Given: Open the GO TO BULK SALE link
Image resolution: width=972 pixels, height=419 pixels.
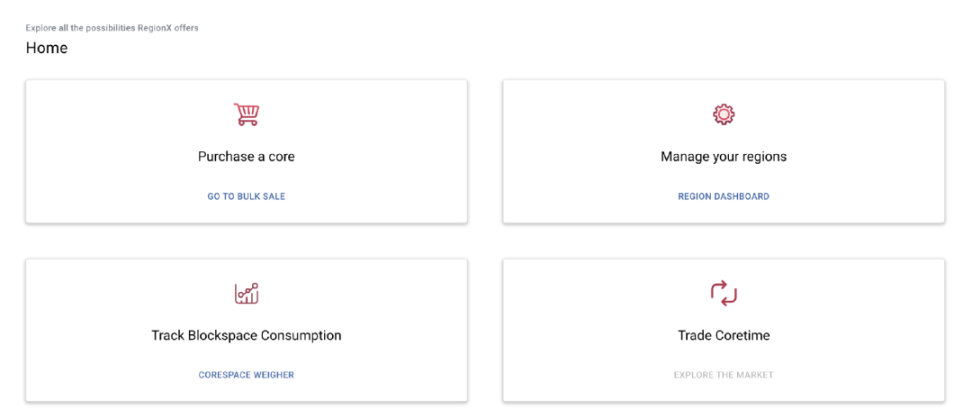Looking at the screenshot, I should click(x=246, y=197).
